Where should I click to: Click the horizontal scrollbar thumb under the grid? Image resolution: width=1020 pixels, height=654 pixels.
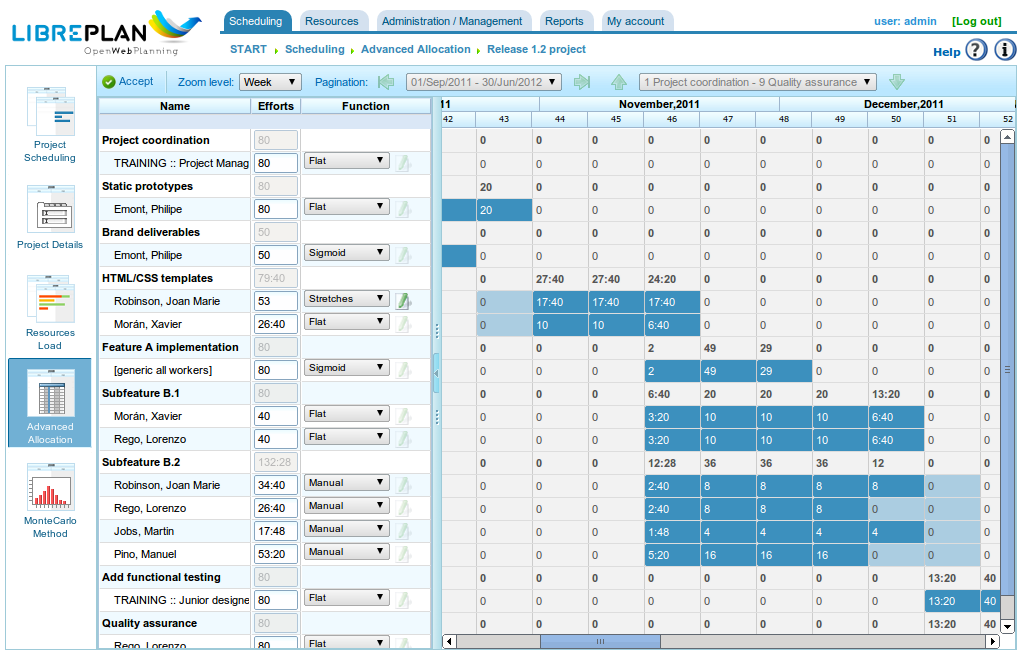tap(600, 642)
